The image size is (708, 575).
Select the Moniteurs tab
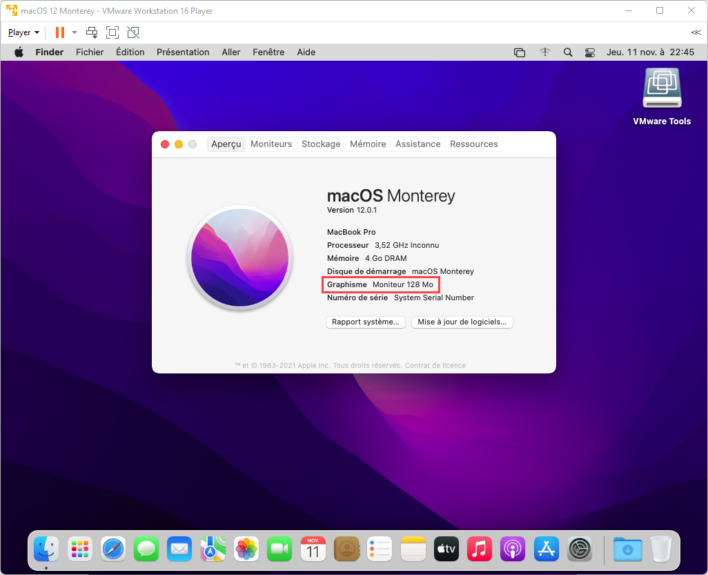coord(271,144)
